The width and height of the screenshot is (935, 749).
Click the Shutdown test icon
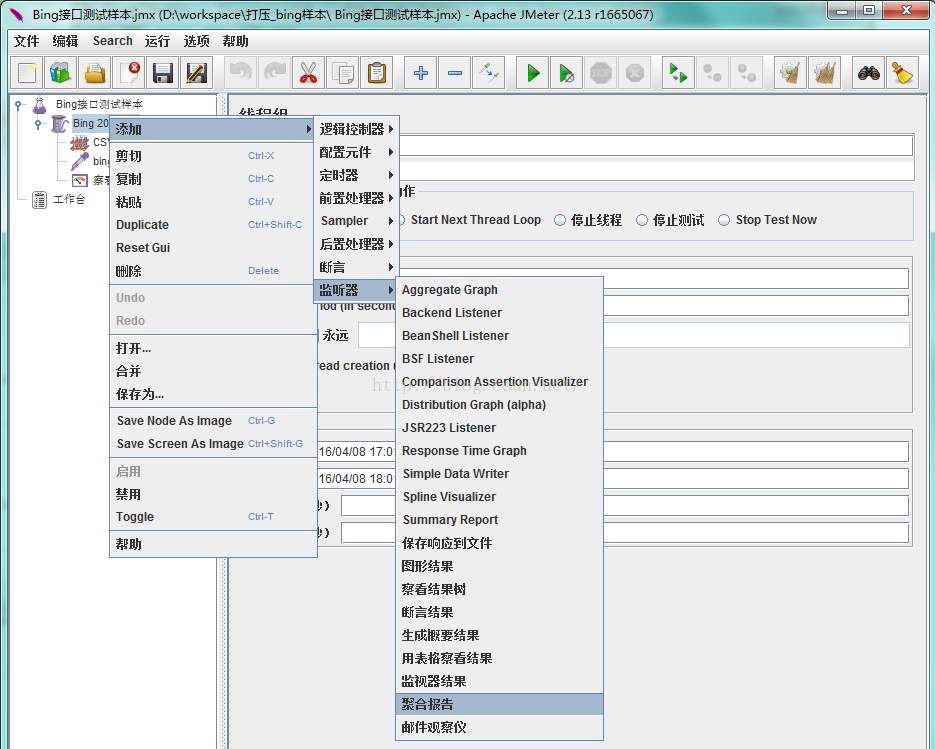point(634,73)
